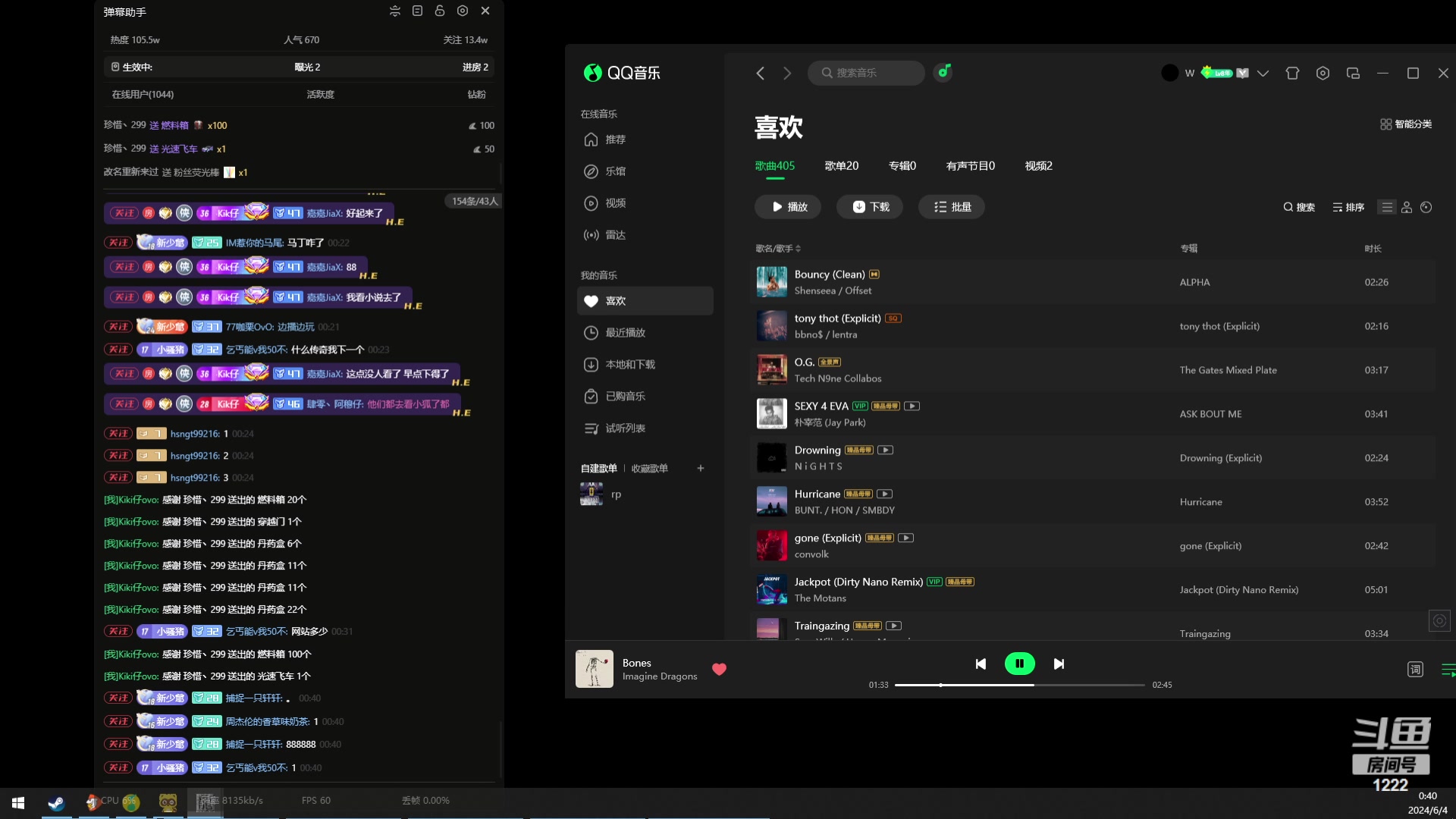1456x819 pixels.
Task: Select the 歌曲405 tab
Action: click(775, 166)
